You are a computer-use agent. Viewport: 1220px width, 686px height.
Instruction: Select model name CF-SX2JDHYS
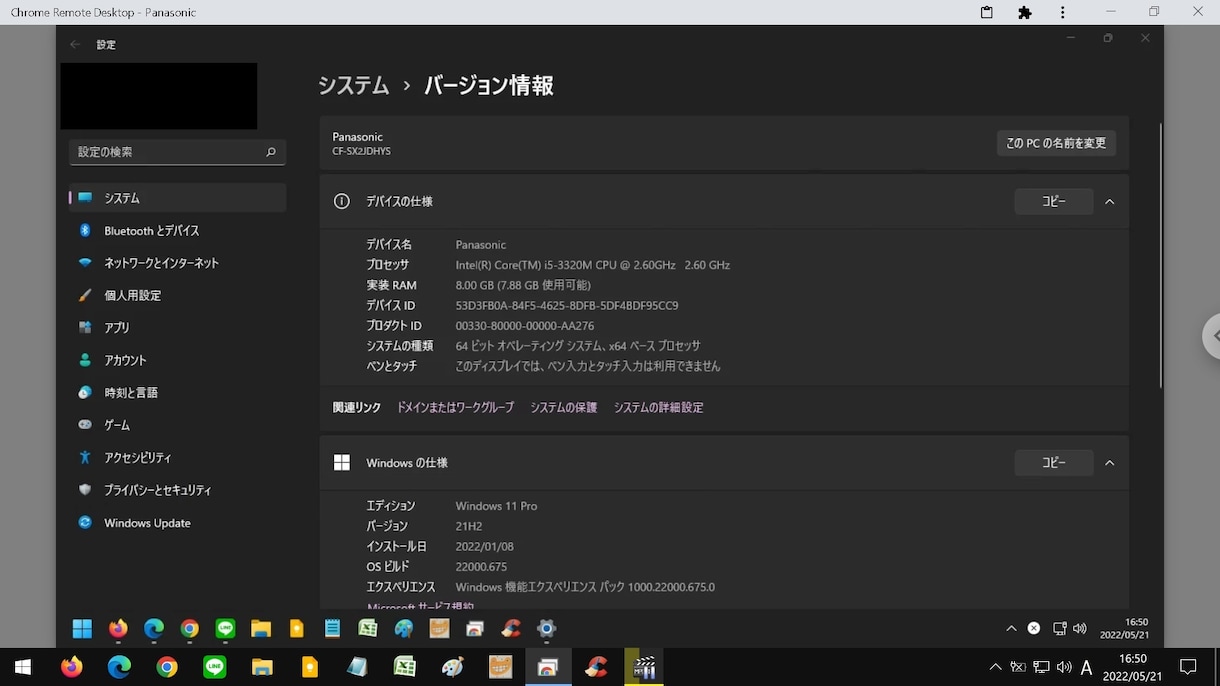click(x=361, y=152)
